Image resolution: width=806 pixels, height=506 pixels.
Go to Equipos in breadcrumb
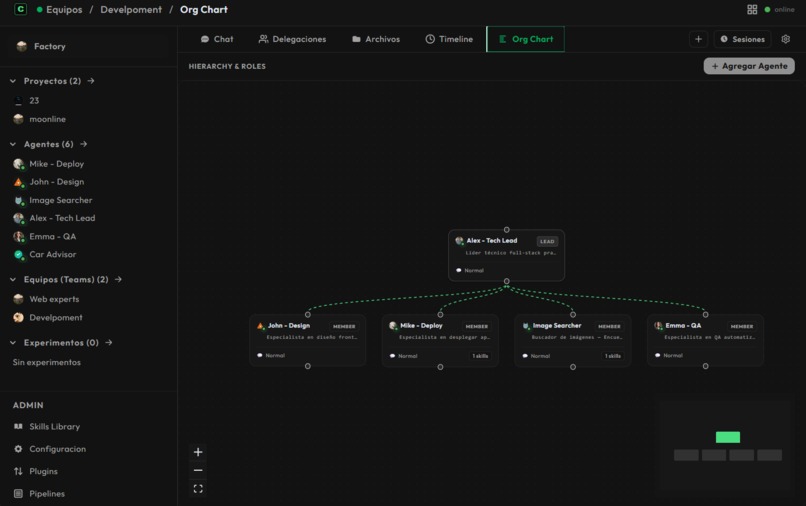pyautogui.click(x=64, y=9)
